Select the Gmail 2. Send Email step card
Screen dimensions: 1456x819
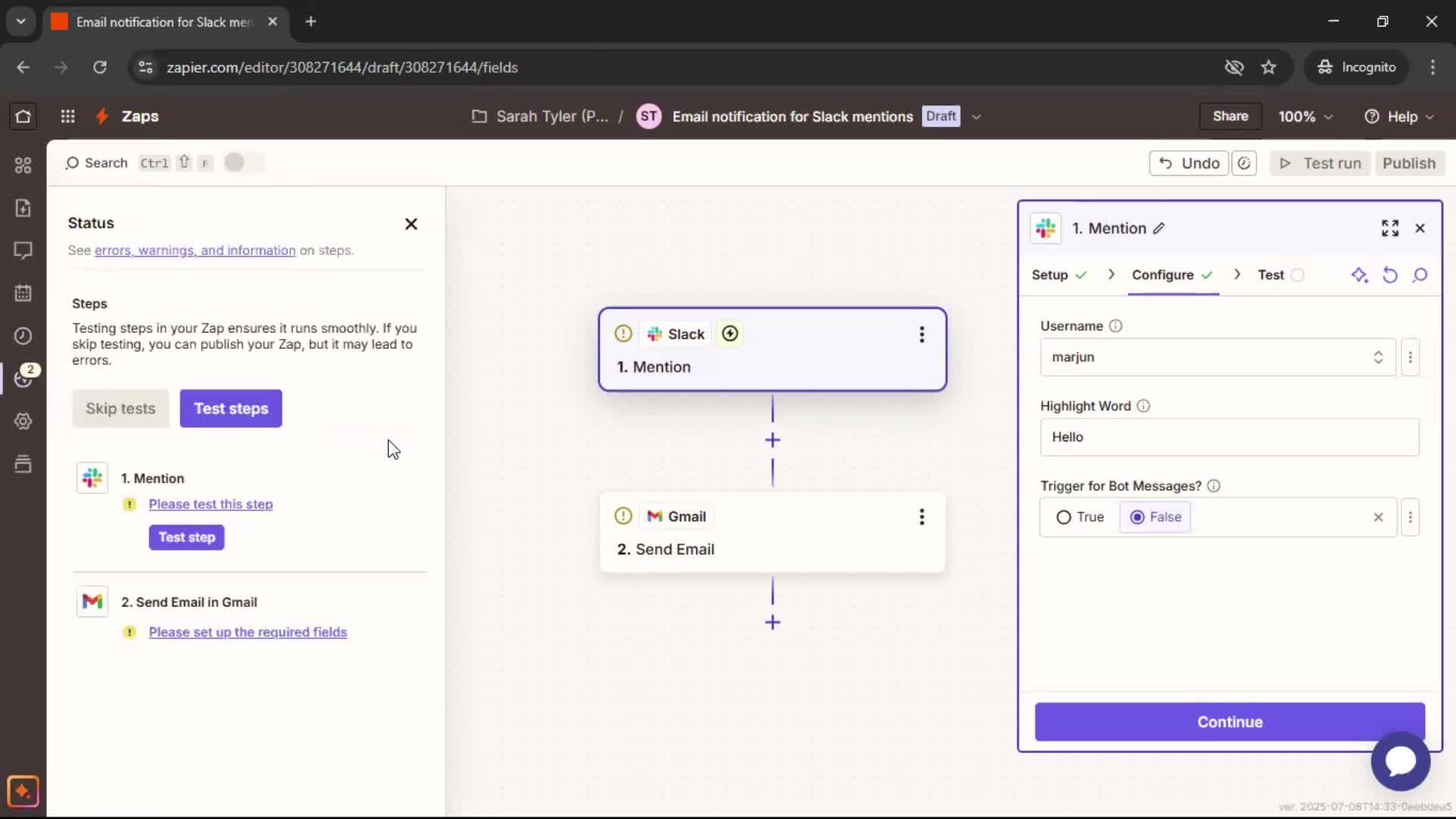[x=773, y=532]
